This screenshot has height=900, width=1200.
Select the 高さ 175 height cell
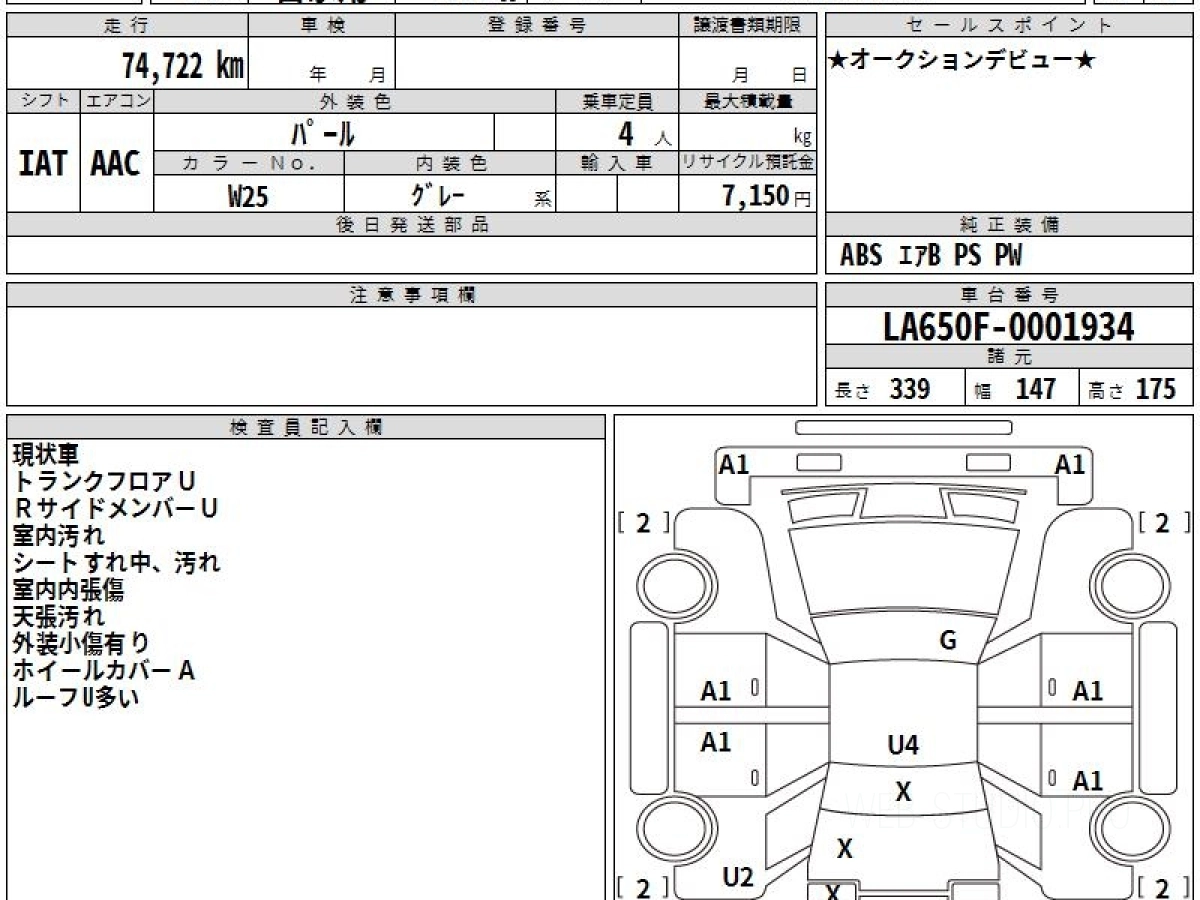click(x=1136, y=389)
